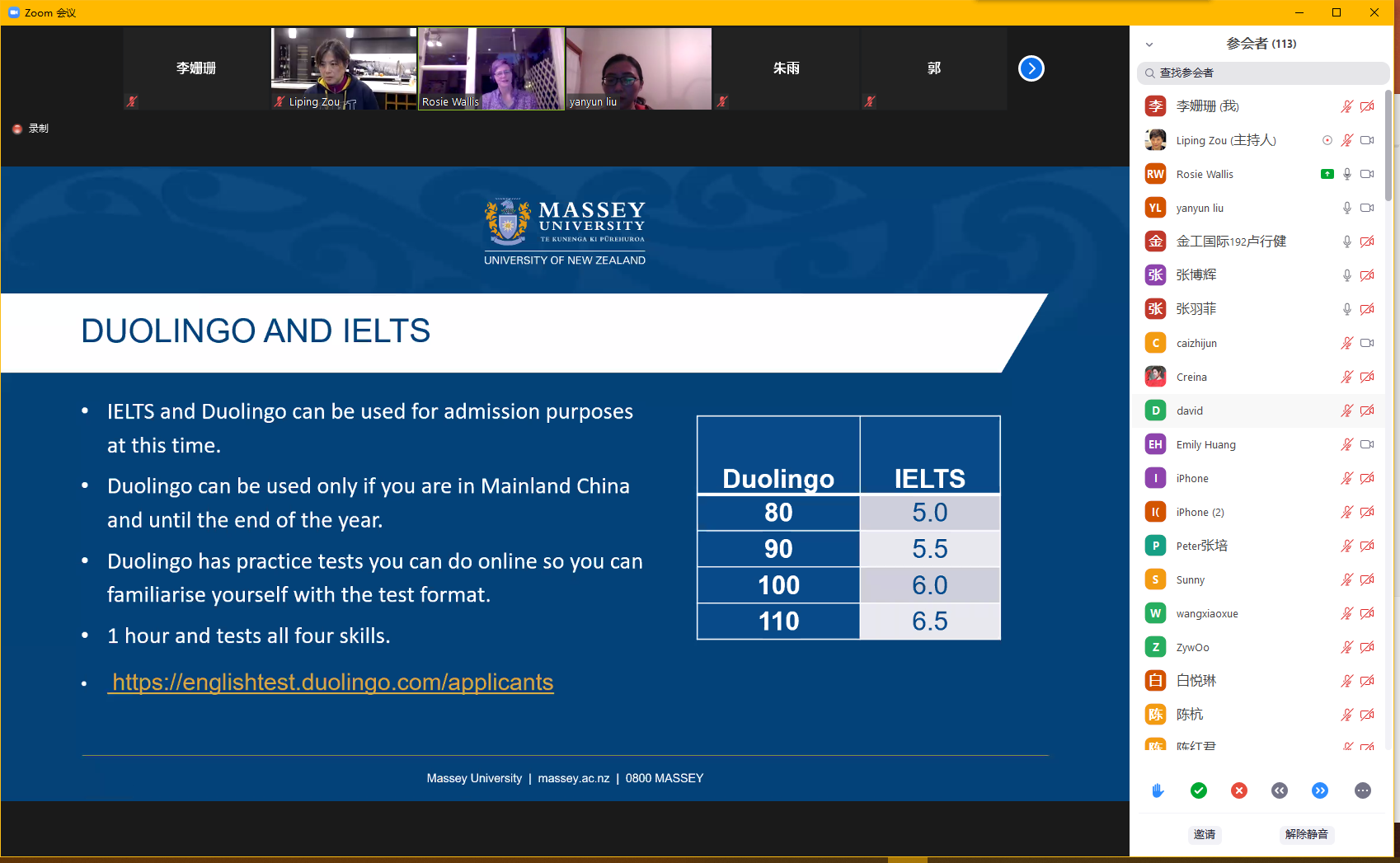Click Duolingo score 100 table cell
This screenshot has width=1400, height=863.
[778, 585]
